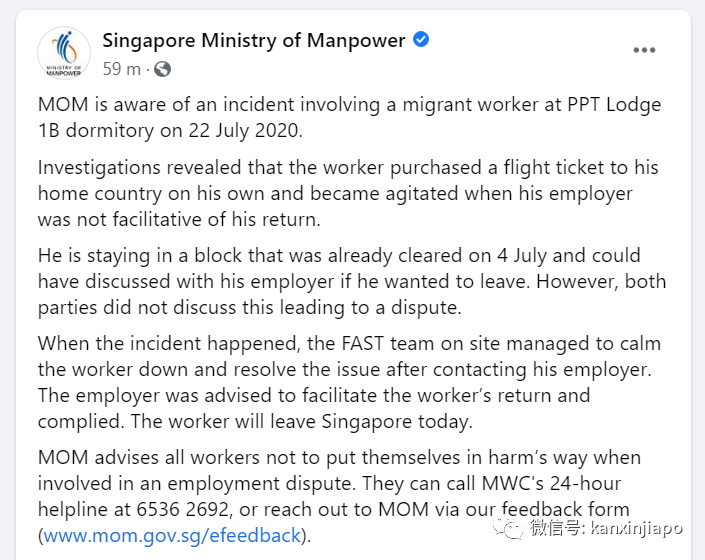
Task: Click the Ministry of Manpower profile logo
Action: (65, 53)
